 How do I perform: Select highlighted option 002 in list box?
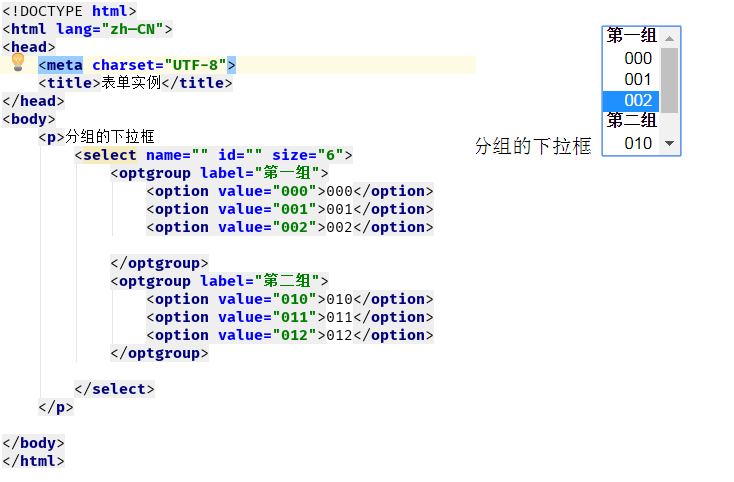coord(631,101)
